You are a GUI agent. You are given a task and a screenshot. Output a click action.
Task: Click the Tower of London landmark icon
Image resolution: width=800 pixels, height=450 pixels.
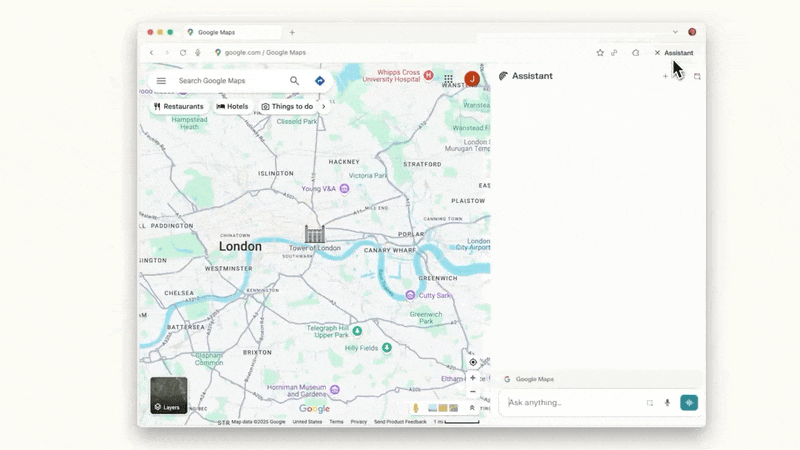pyautogui.click(x=315, y=234)
